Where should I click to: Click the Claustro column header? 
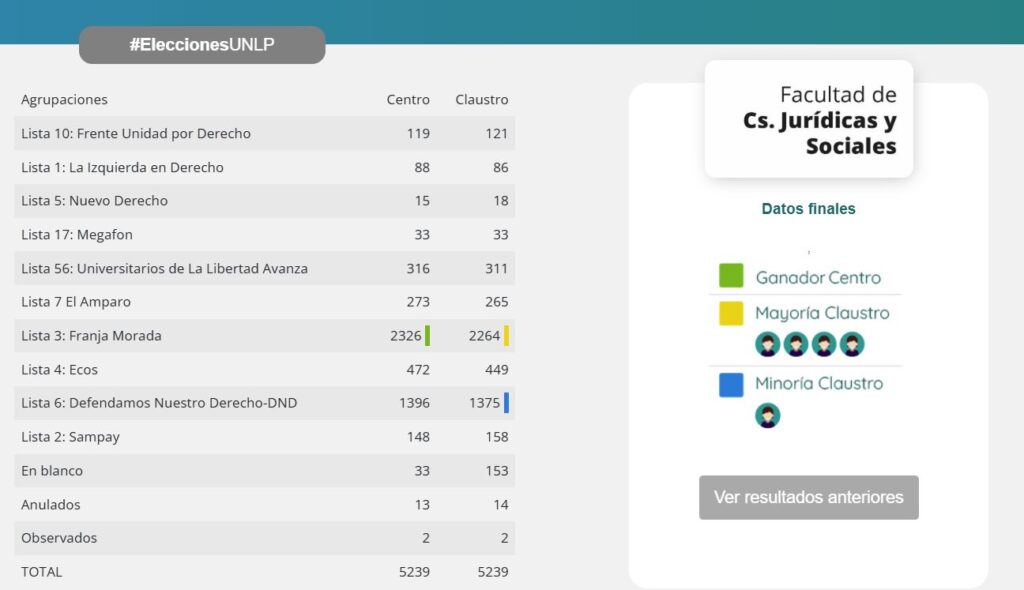pyautogui.click(x=481, y=100)
